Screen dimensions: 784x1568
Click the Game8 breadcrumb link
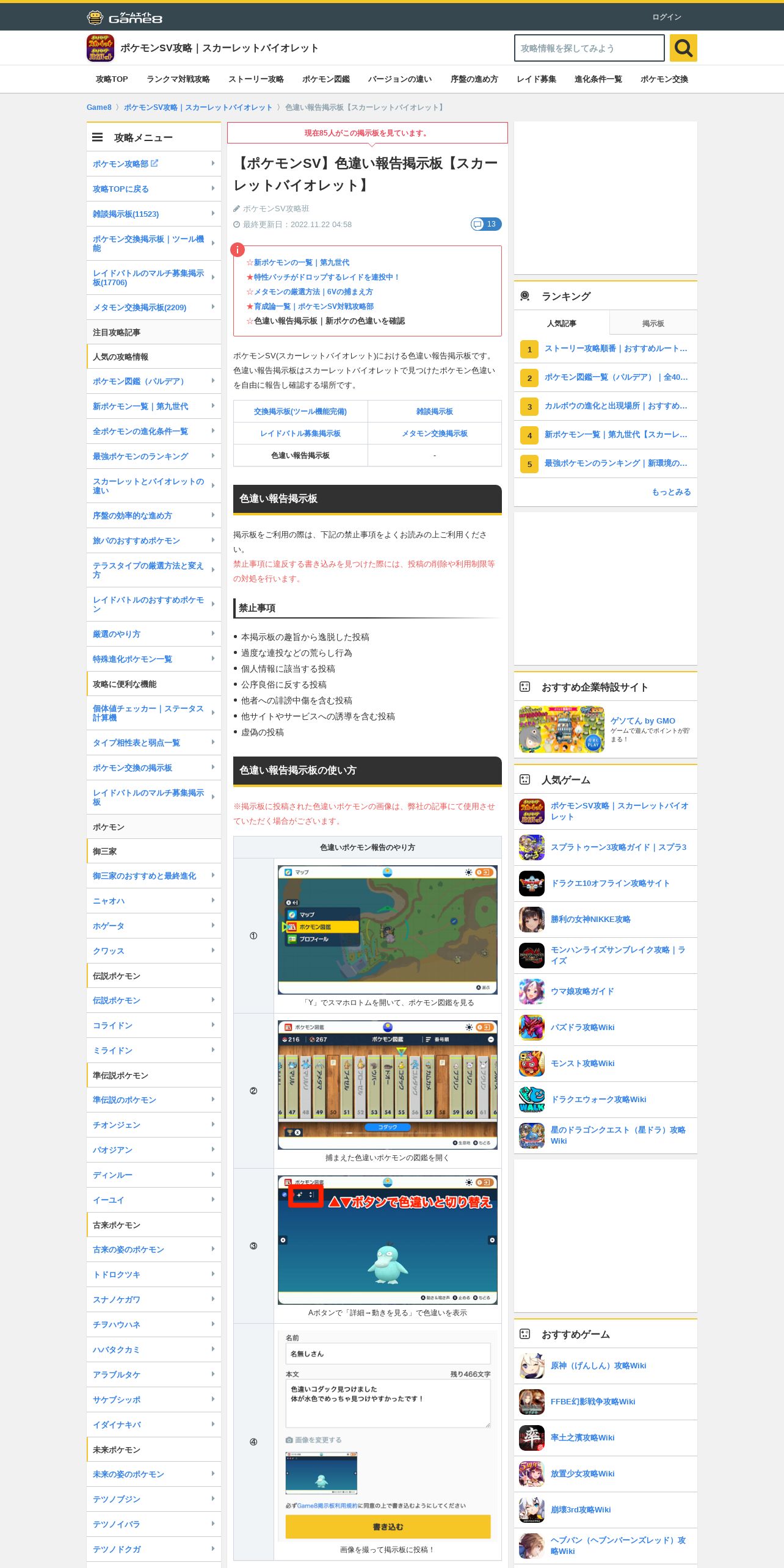coord(99,107)
